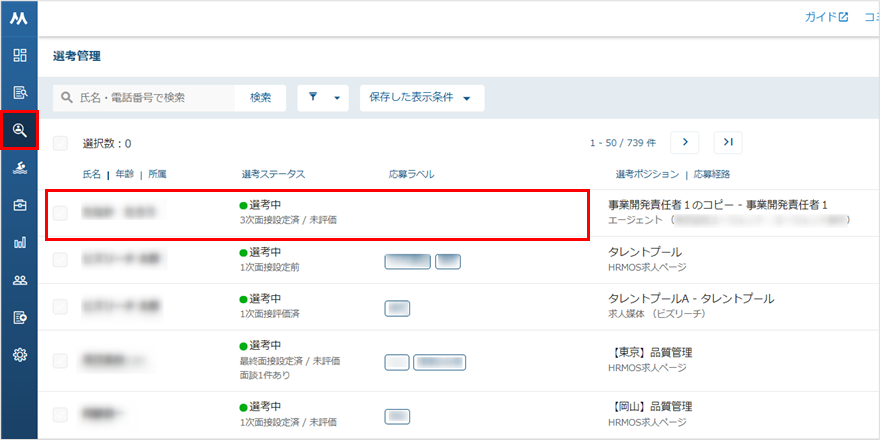
Task: Sort by the 選考ステータス column header
Action: click(x=273, y=175)
